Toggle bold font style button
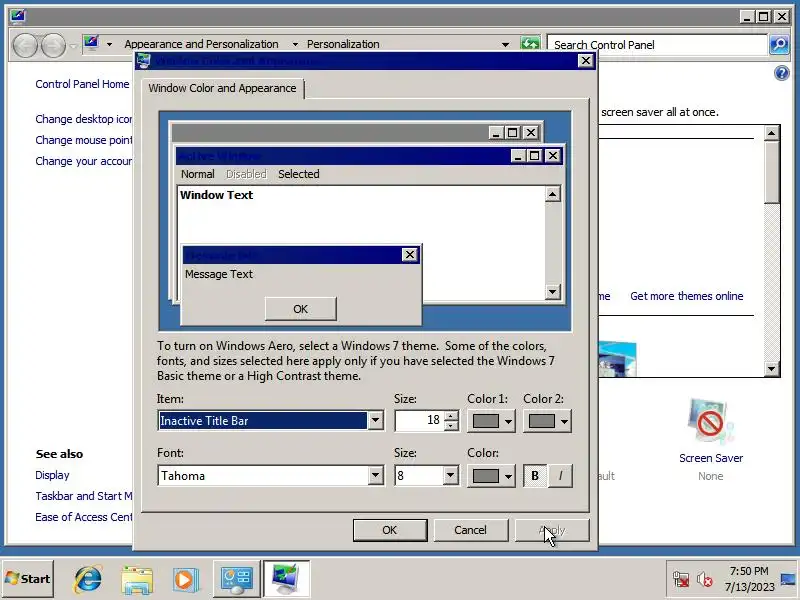800x600 pixels. [x=535, y=476]
